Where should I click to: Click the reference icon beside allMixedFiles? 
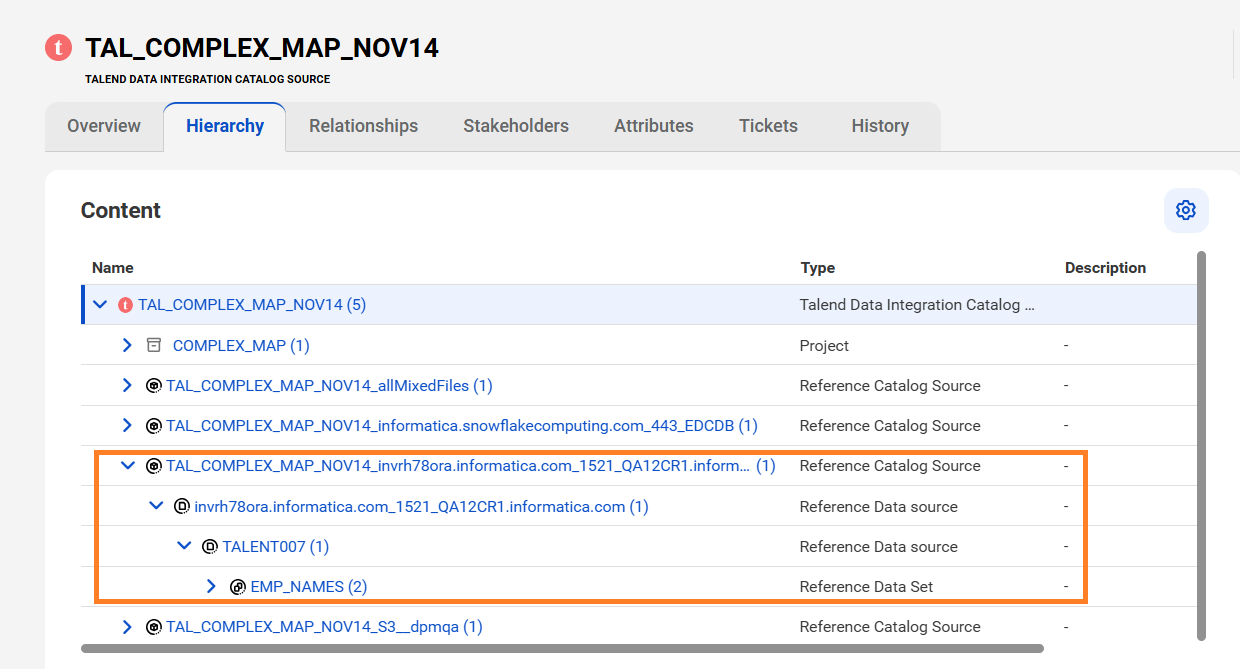click(x=154, y=386)
